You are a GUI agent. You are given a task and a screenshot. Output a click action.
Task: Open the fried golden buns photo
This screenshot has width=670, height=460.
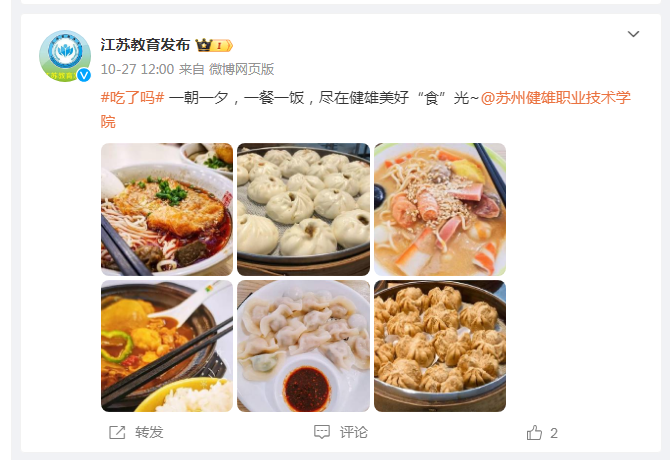point(440,346)
